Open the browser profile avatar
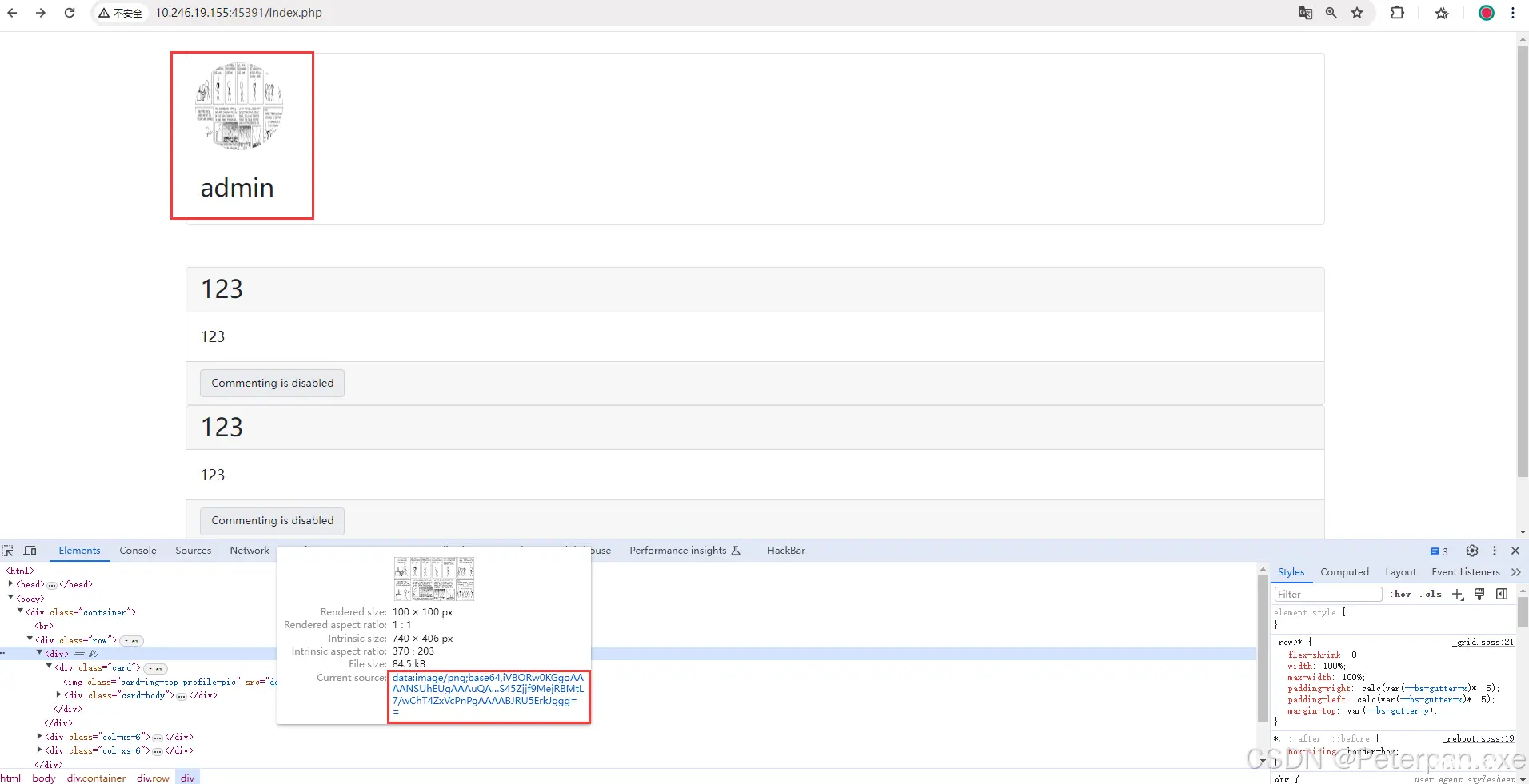Image resolution: width=1529 pixels, height=784 pixels. [1487, 13]
